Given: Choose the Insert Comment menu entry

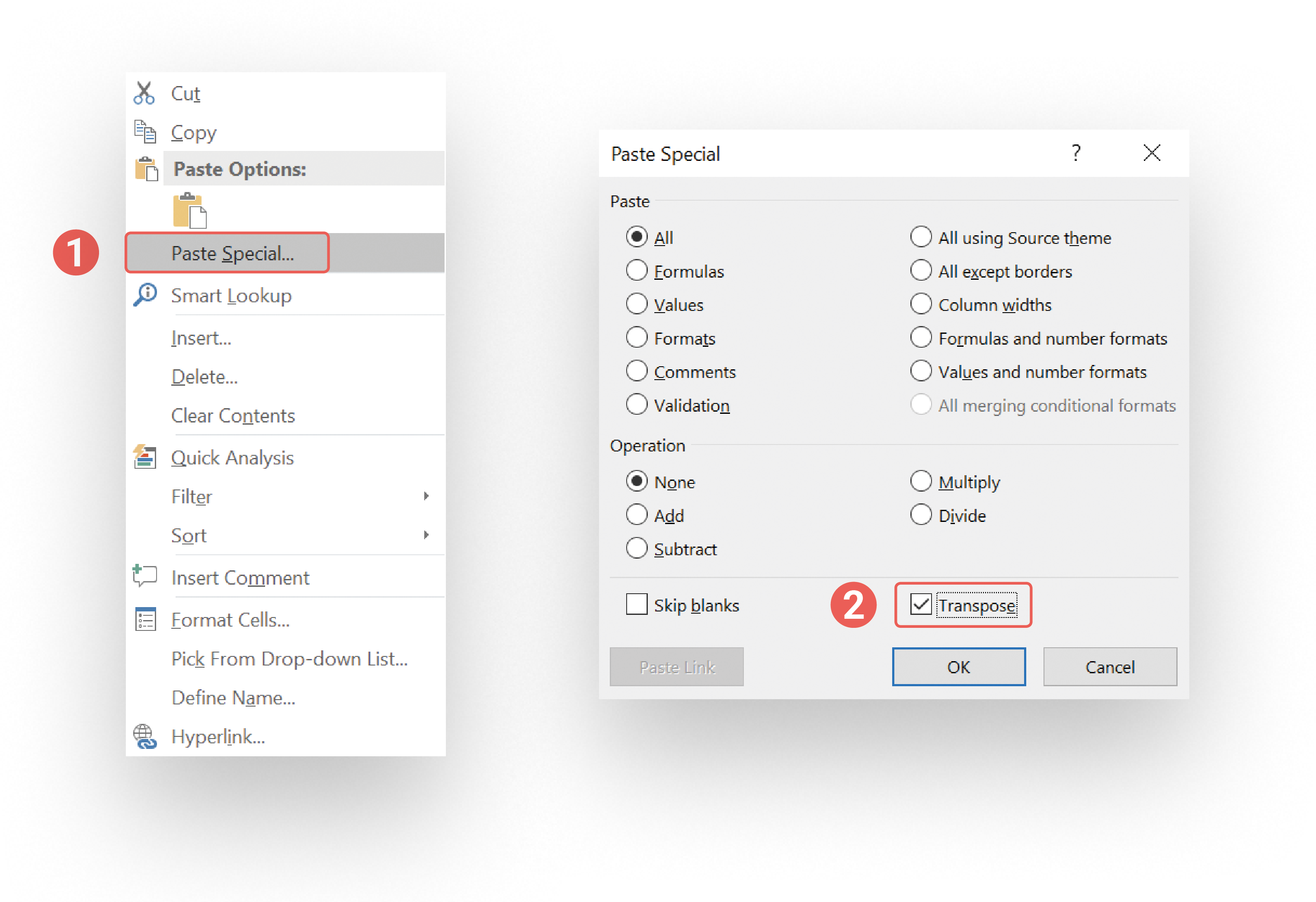Looking at the screenshot, I should [x=285, y=578].
